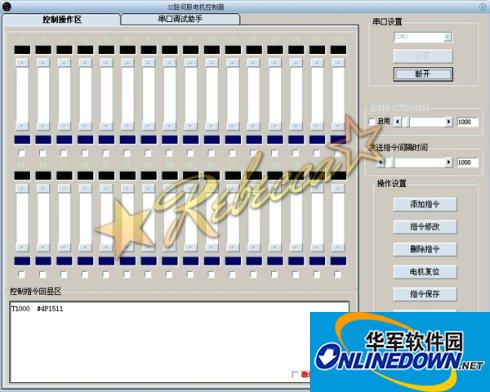Click the thumb of 发送指令间隔时间 slider

[390, 162]
